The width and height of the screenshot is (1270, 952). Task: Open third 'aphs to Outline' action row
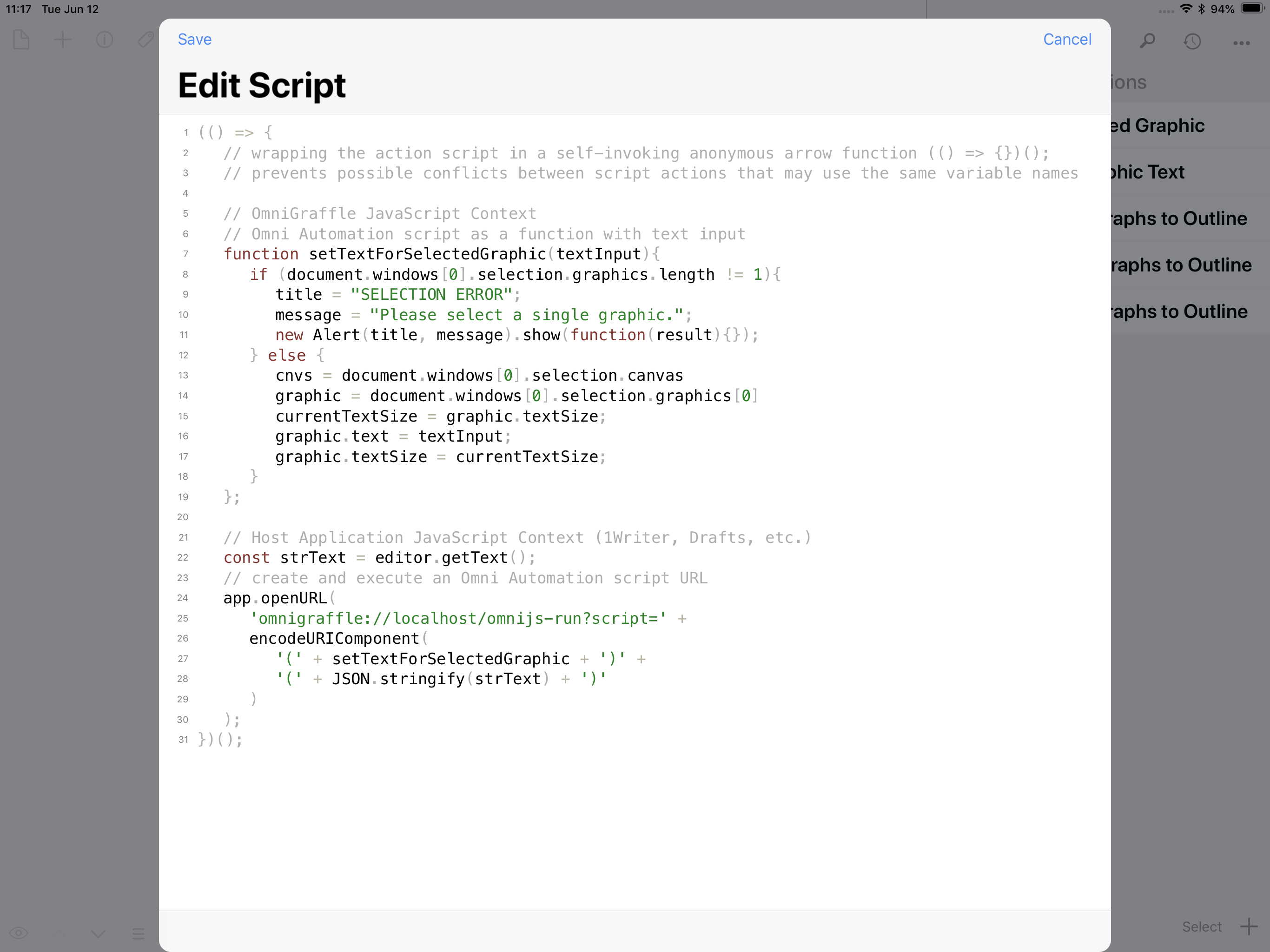tap(1190, 312)
